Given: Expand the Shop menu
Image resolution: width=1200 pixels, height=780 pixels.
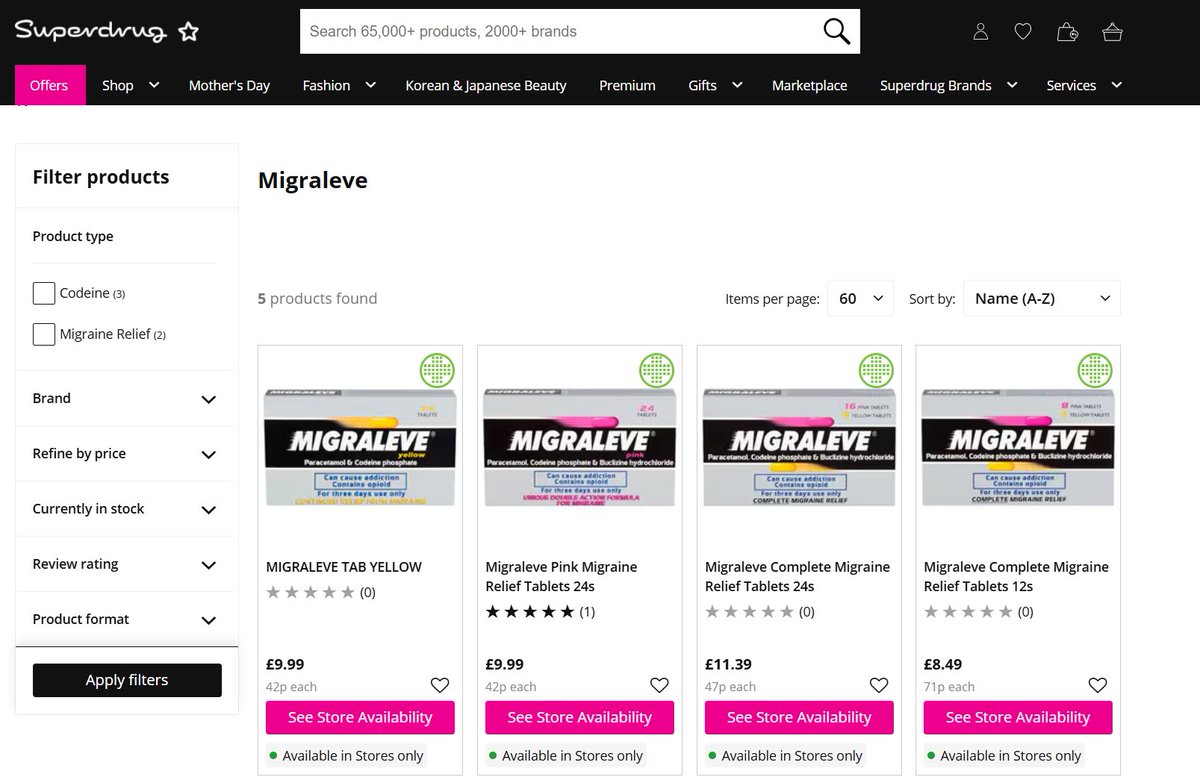Looking at the screenshot, I should (x=130, y=85).
